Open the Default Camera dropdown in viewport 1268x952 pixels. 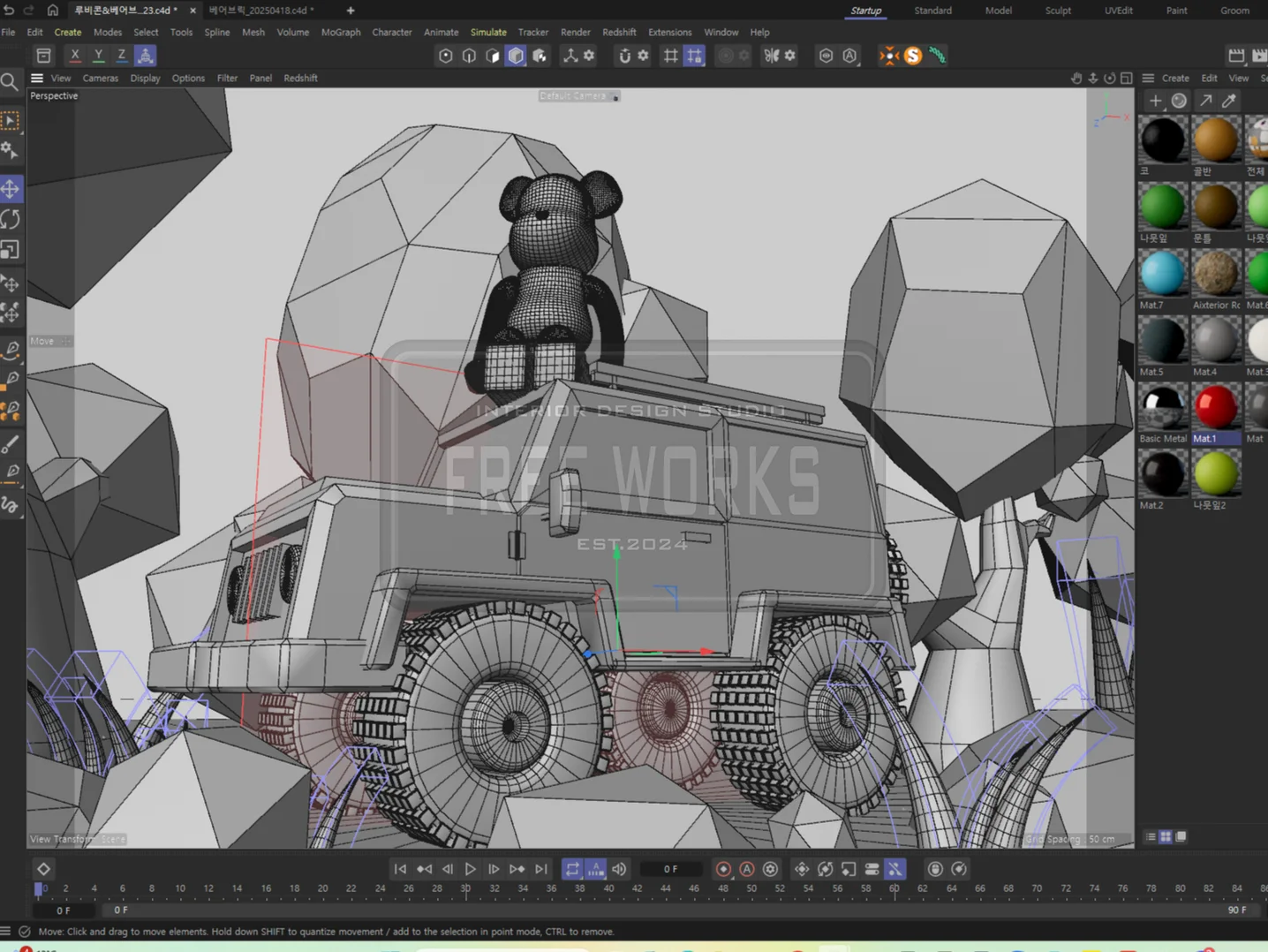point(578,95)
